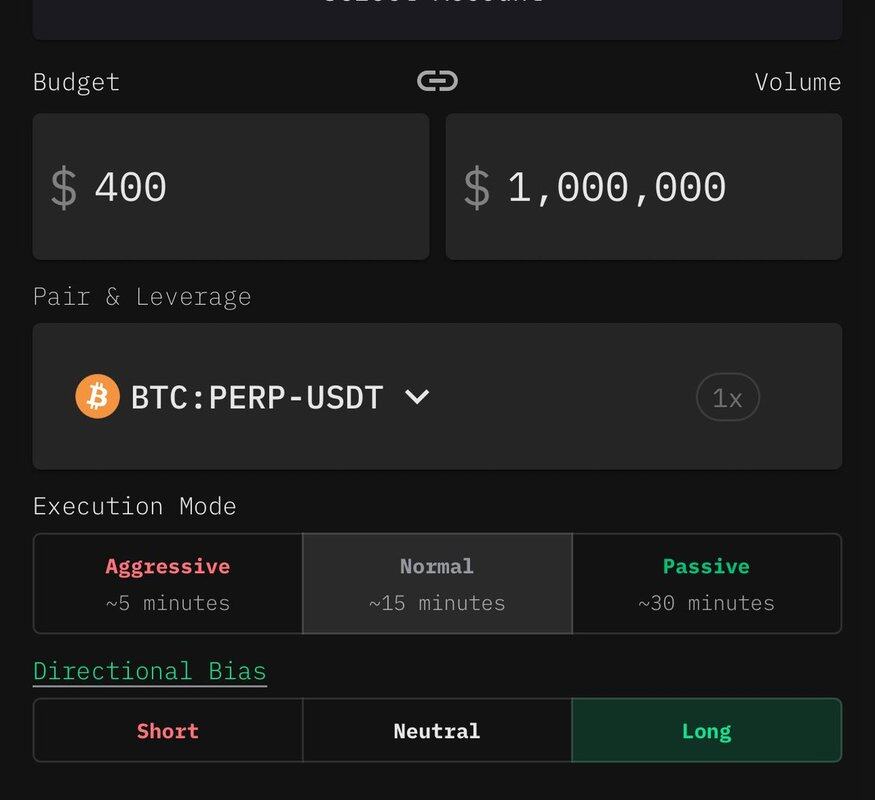The height and width of the screenshot is (800, 875).
Task: Select Aggressive execution mode
Action: coord(168,584)
